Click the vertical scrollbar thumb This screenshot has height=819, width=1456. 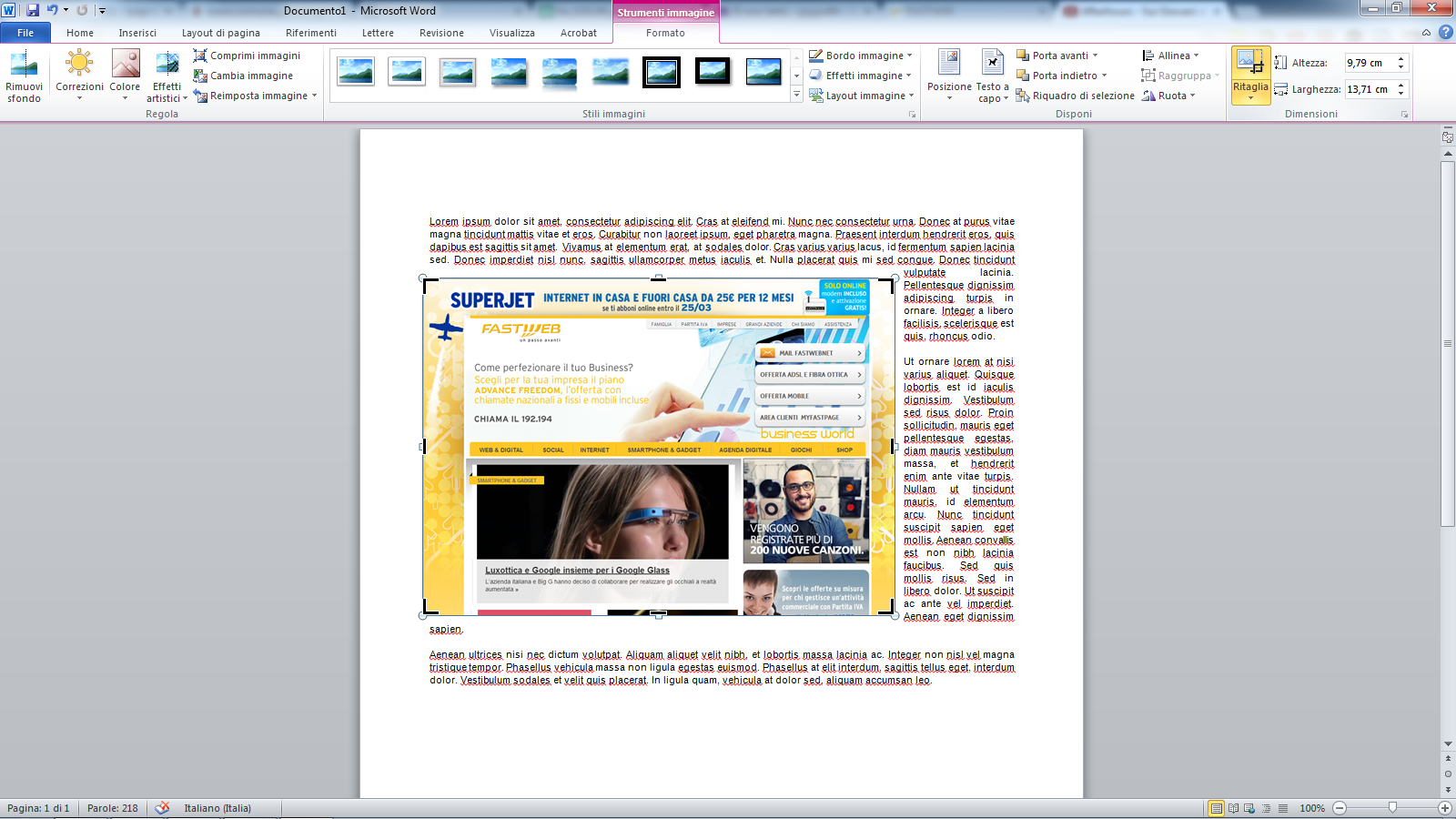point(1448,343)
